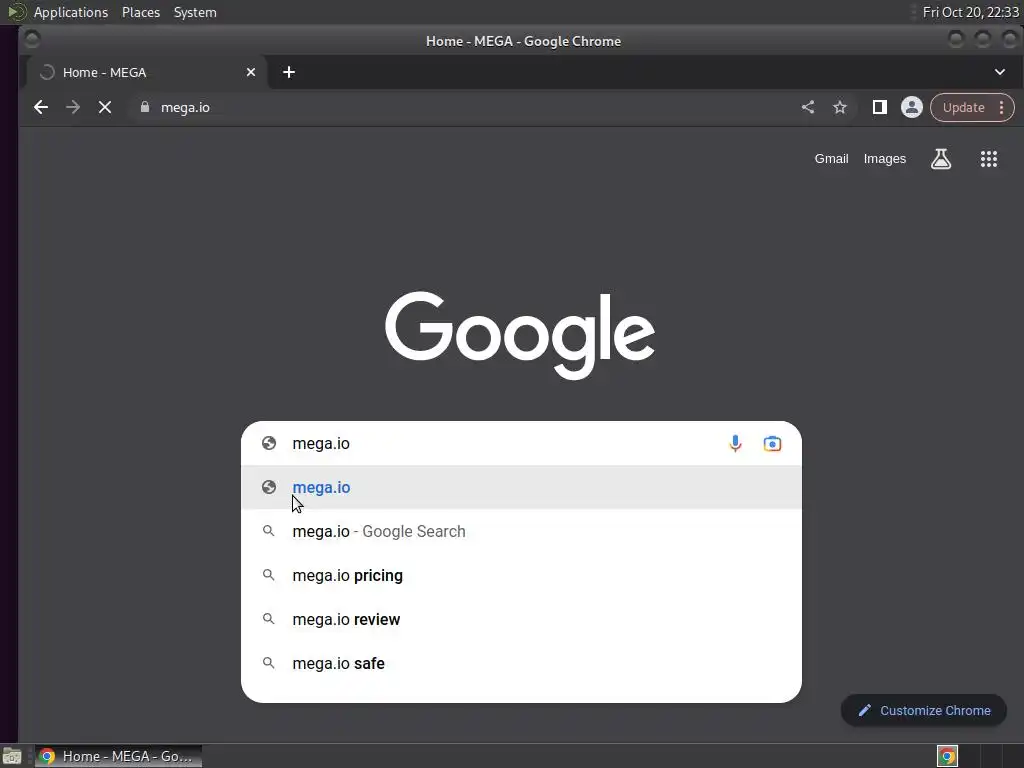Screen dimensions: 1024x768
Task: Click pencil icon on Customize Chrome
Action: point(865,711)
